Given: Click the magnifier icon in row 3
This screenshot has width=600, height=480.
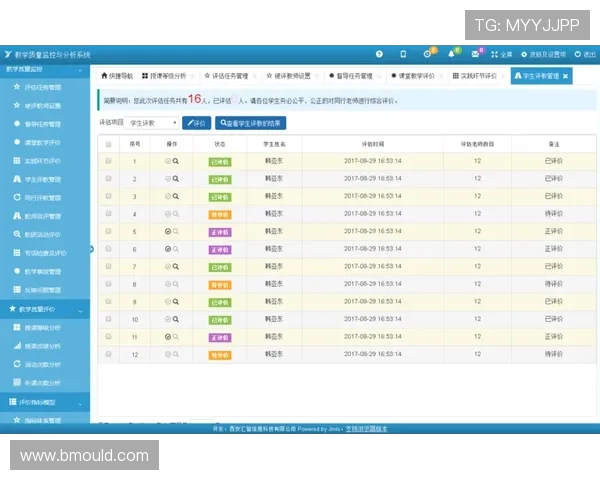Looking at the screenshot, I should pyautogui.click(x=176, y=196).
